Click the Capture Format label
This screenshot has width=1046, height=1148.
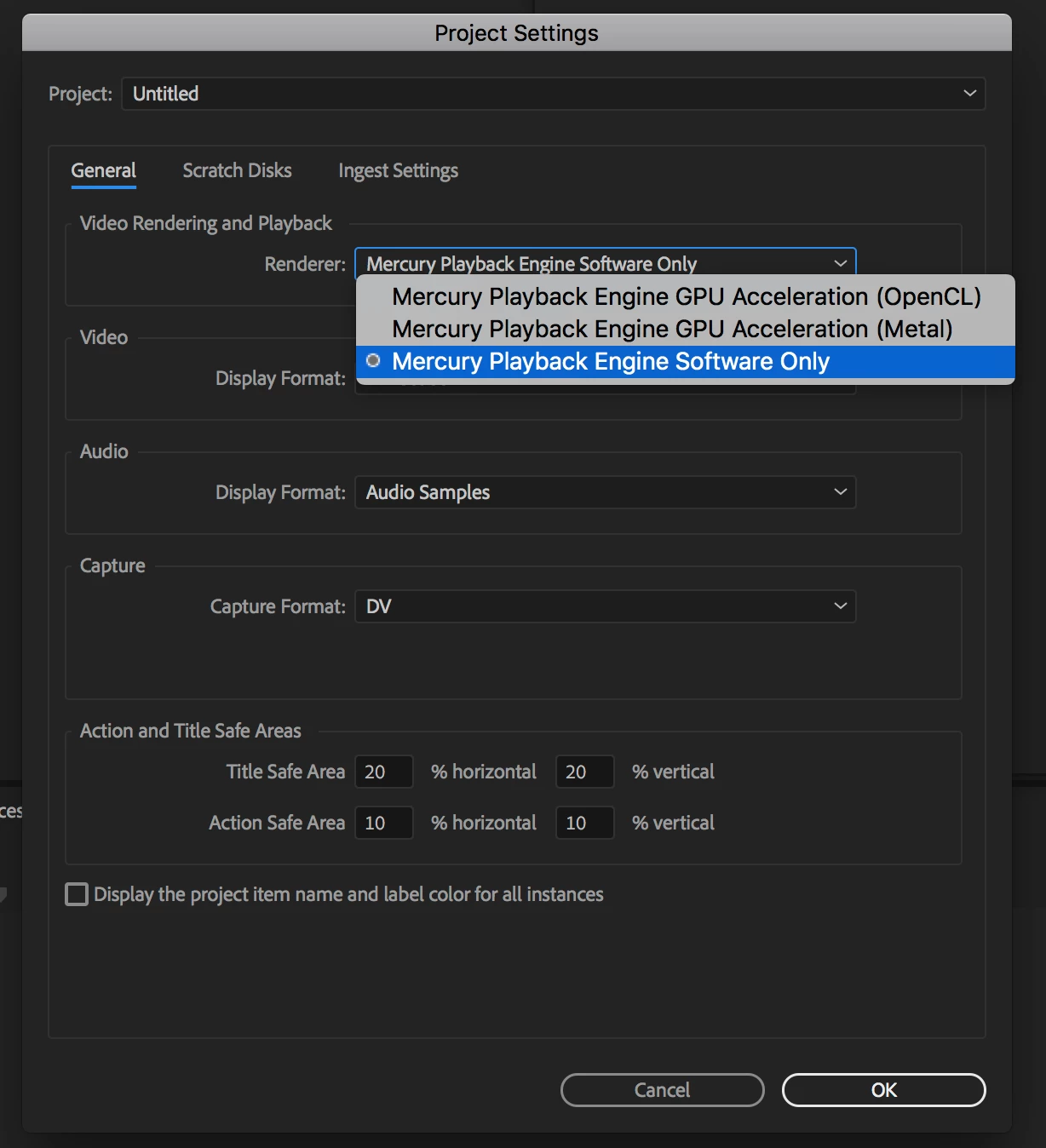pos(278,606)
